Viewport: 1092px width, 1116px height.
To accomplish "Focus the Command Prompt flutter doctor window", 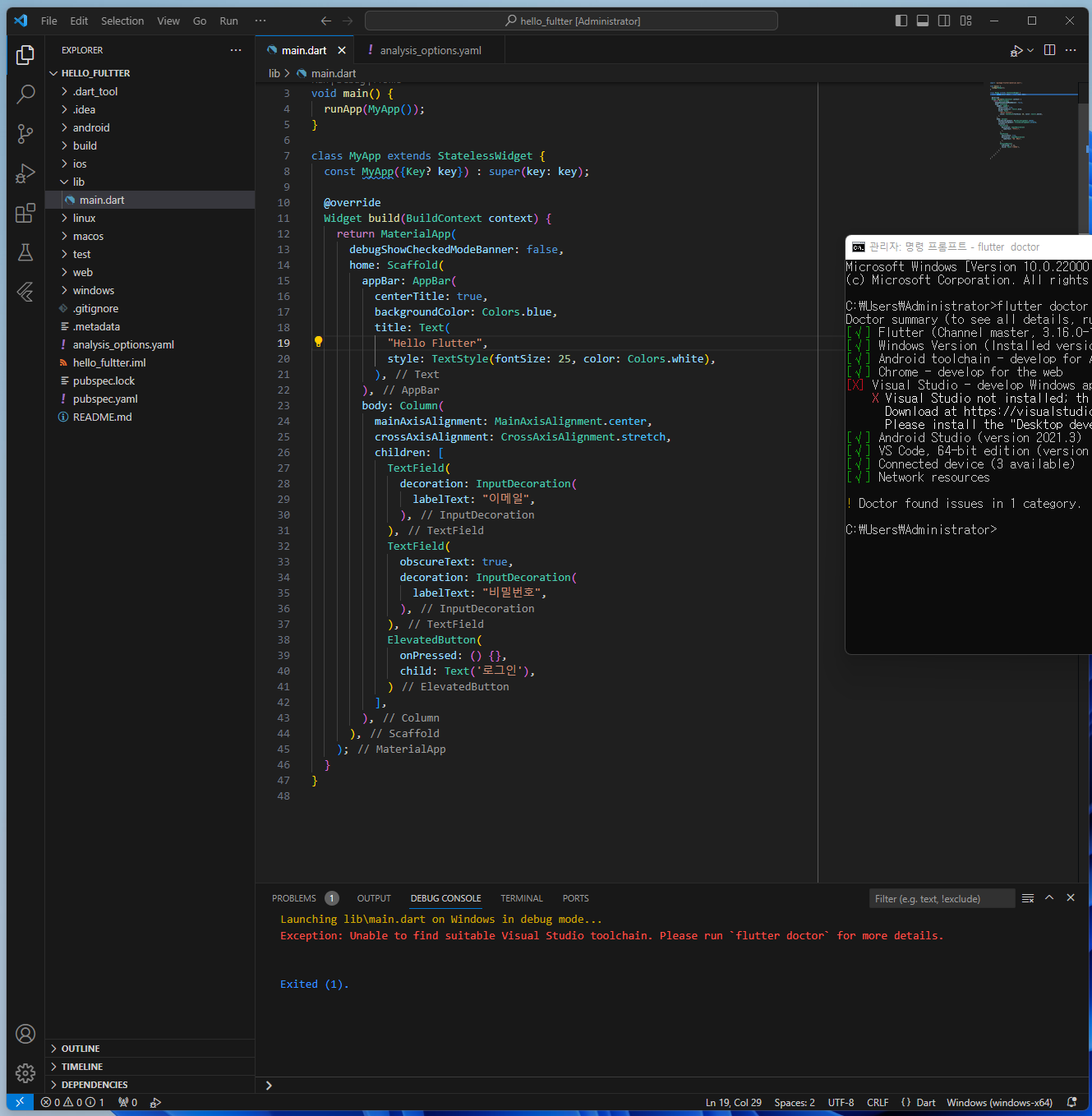I will point(969,444).
